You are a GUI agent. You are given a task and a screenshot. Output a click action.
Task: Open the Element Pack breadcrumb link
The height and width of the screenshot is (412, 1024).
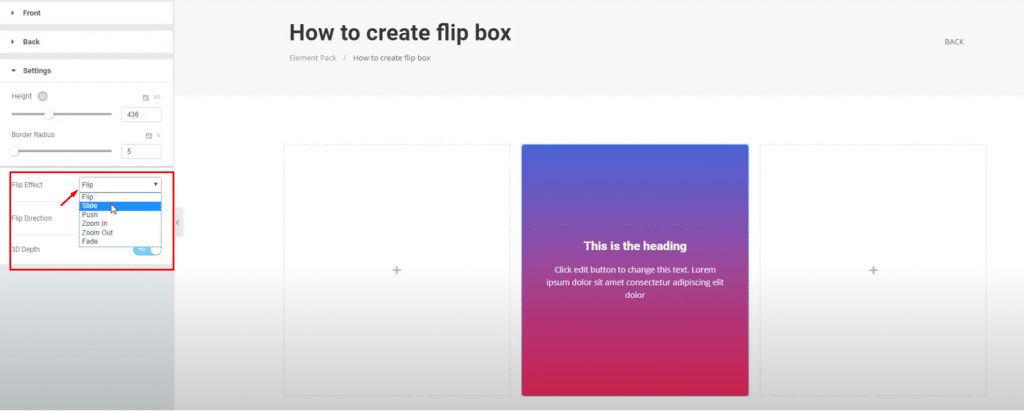tap(313, 58)
